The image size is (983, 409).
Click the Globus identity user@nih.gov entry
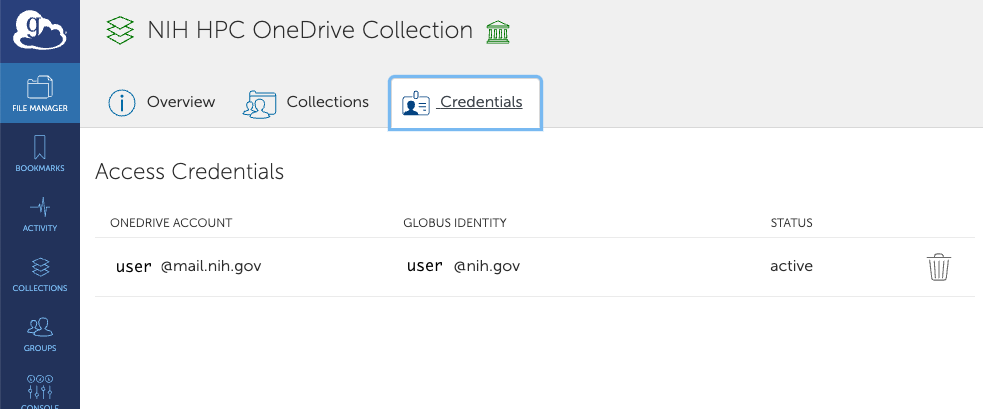463,266
